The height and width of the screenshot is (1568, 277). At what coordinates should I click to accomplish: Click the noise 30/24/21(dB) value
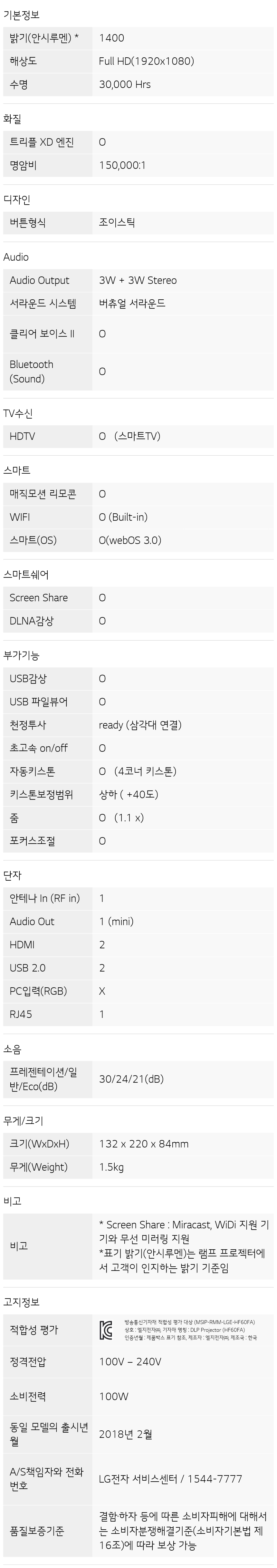pos(131,1079)
